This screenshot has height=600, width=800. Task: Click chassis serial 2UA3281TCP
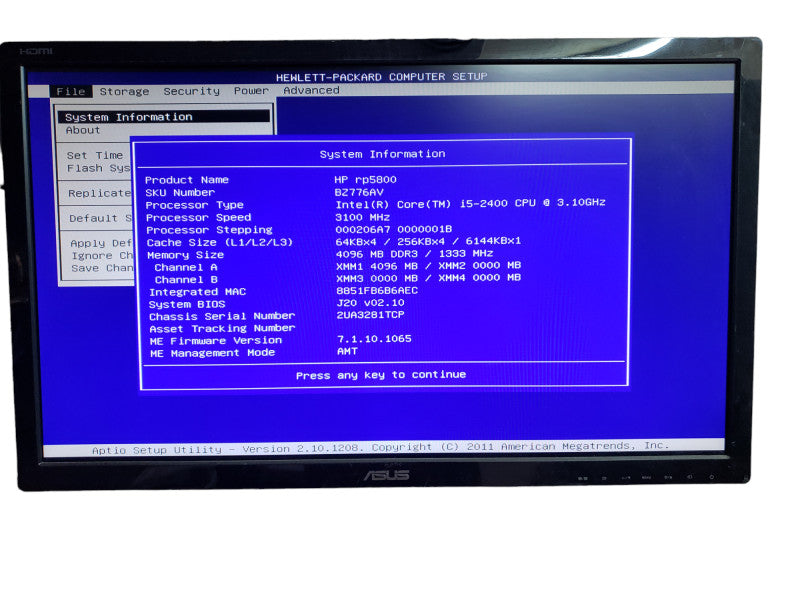(x=370, y=315)
